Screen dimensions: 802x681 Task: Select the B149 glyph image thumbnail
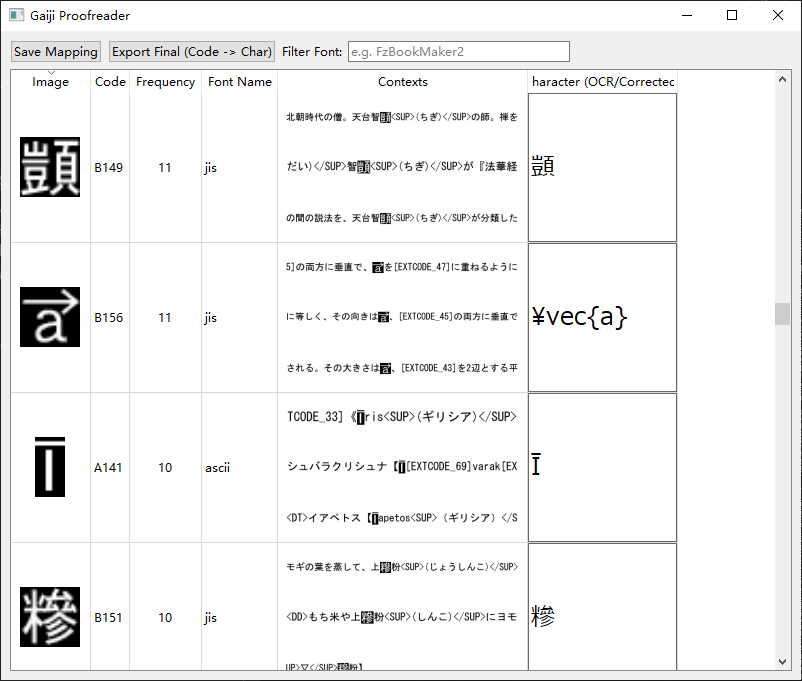click(x=50, y=168)
